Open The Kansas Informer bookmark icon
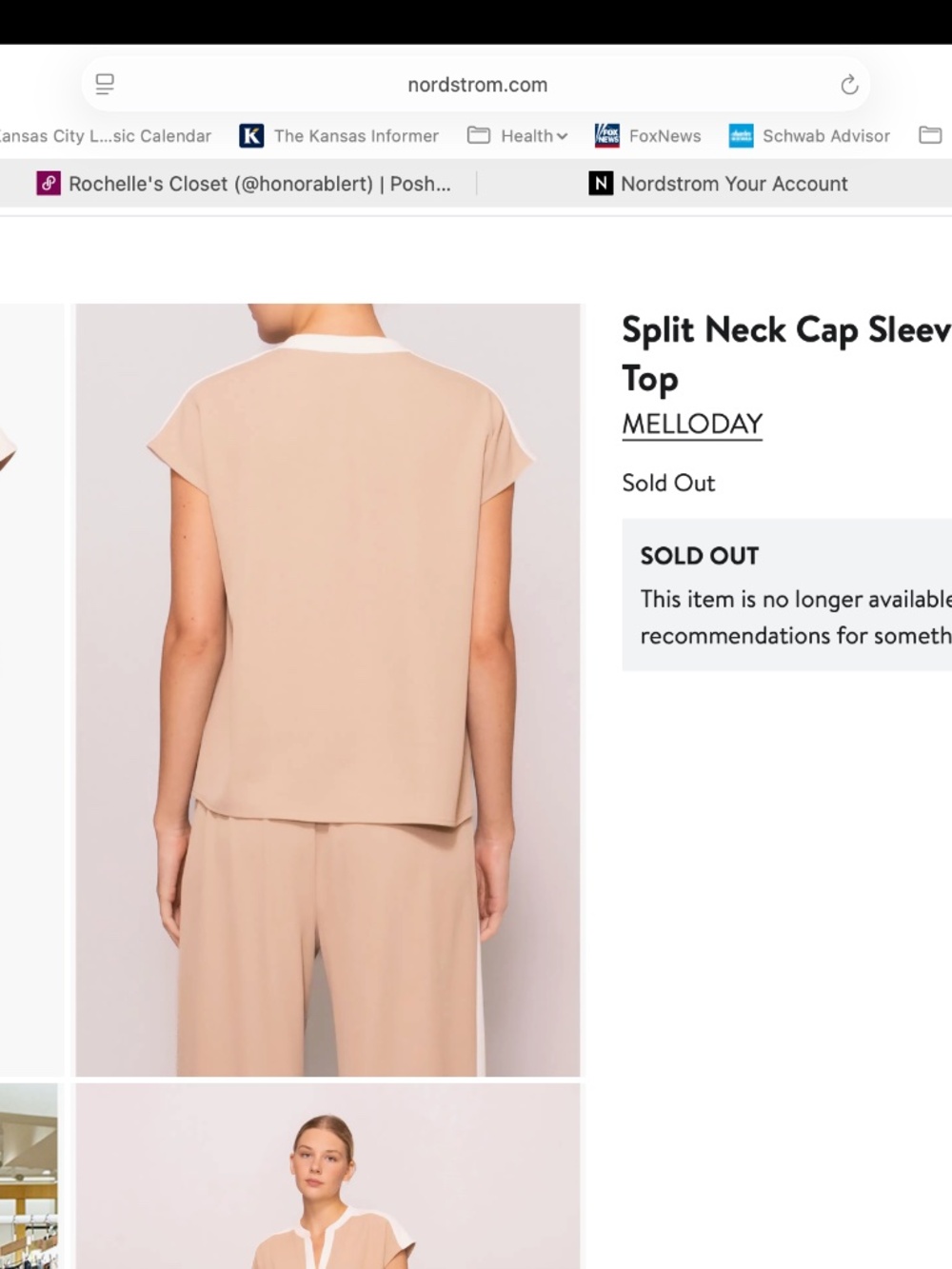This screenshot has width=952, height=1269. tap(251, 136)
